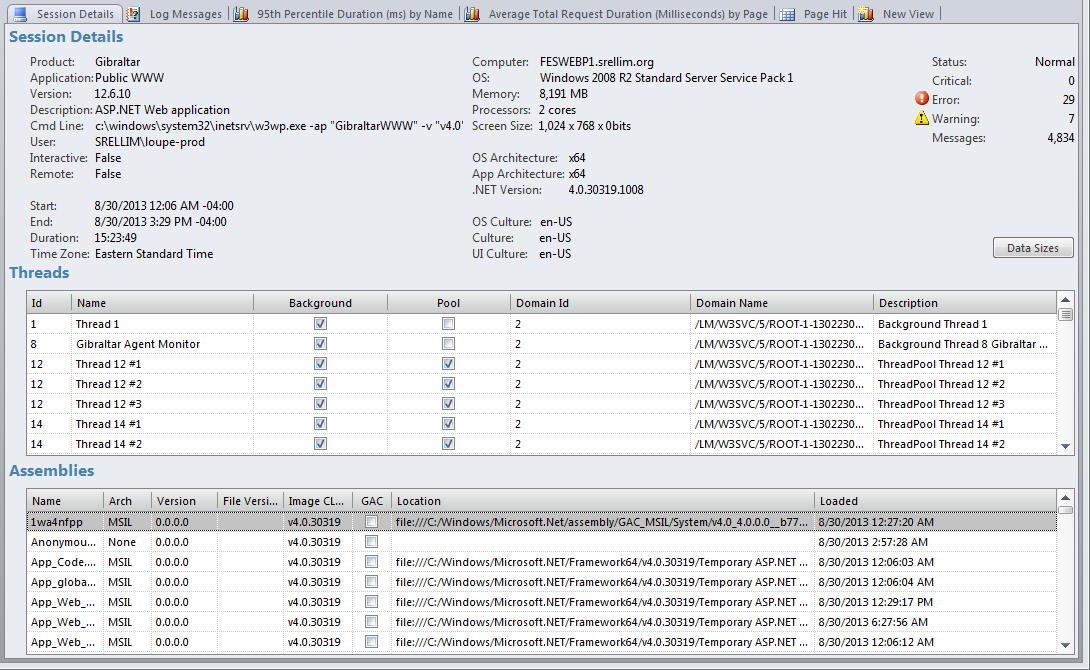Toggle the Pool checkbox for Thread 12 #1
The width and height of the screenshot is (1090, 670).
click(447, 363)
